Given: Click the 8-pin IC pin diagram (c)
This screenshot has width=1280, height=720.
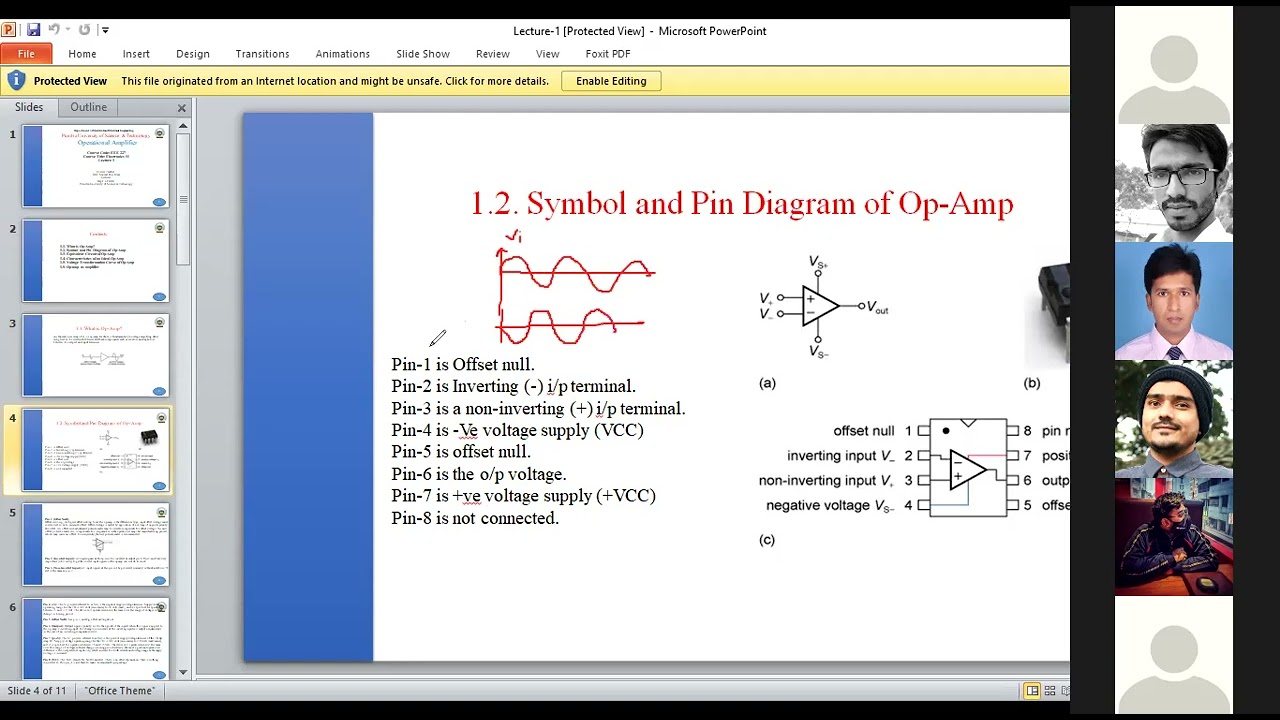Looking at the screenshot, I should [x=968, y=467].
